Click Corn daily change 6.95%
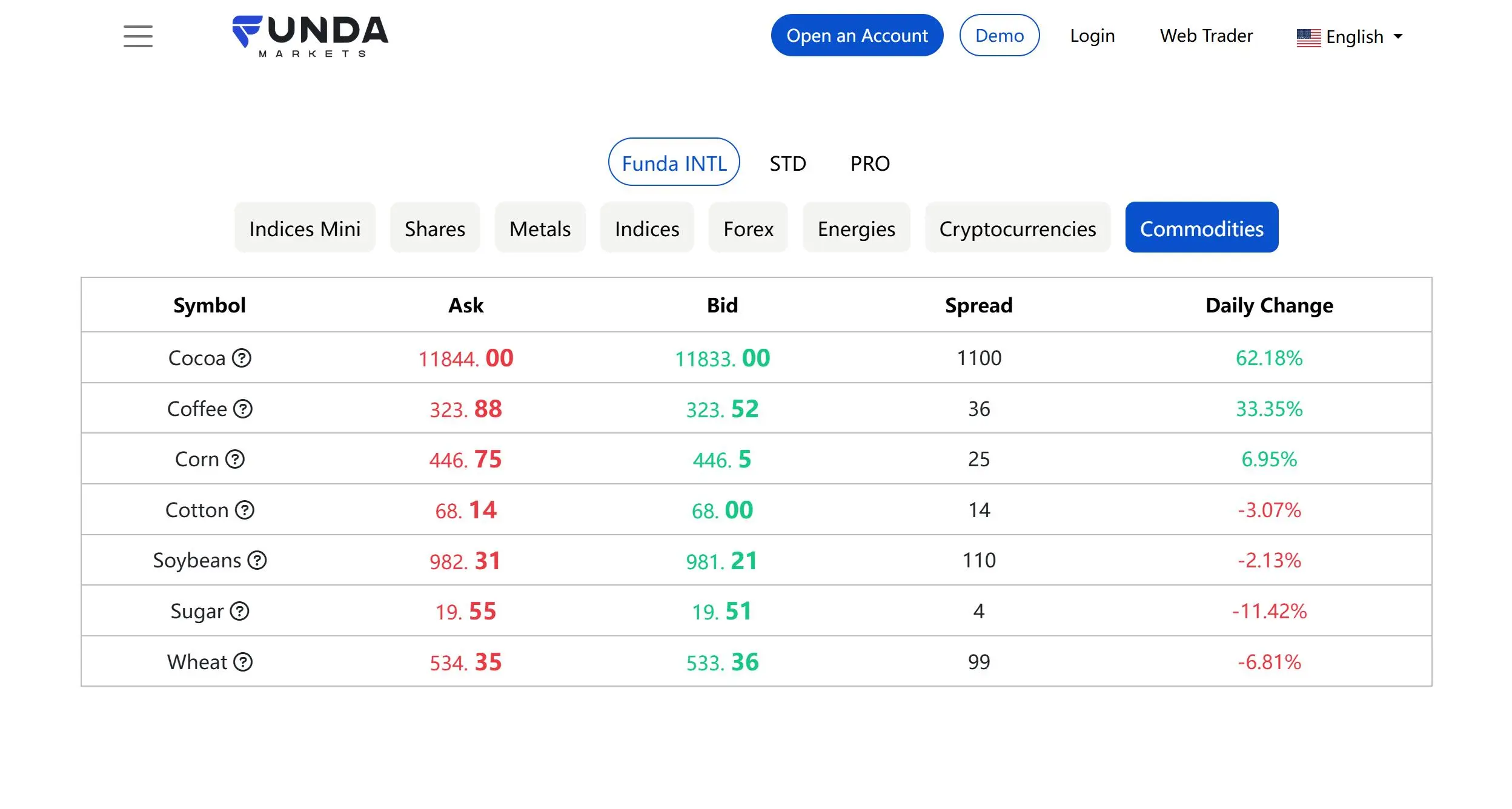This screenshot has width=1512, height=809. [1269, 459]
